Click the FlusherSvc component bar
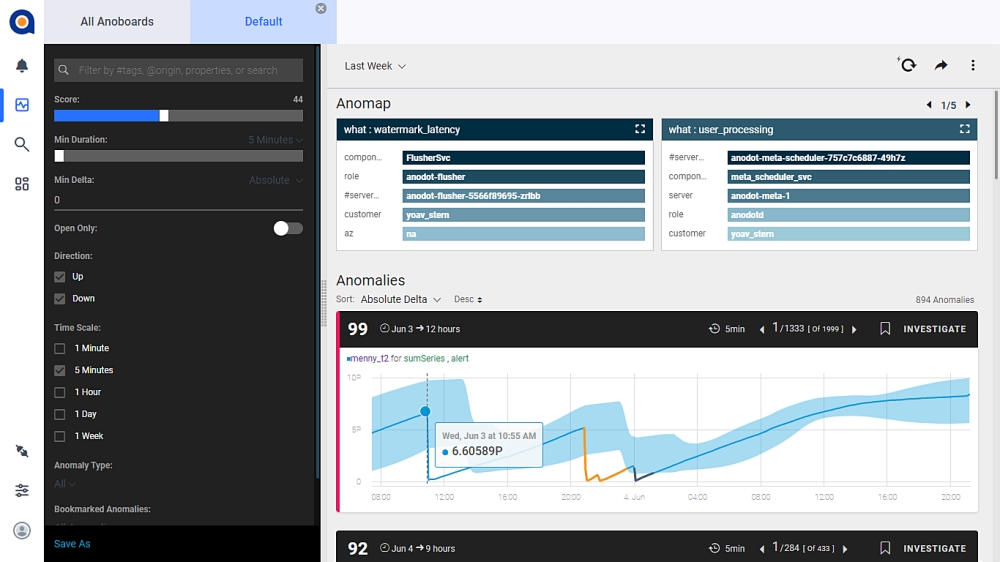The image size is (1000, 562). (x=524, y=158)
